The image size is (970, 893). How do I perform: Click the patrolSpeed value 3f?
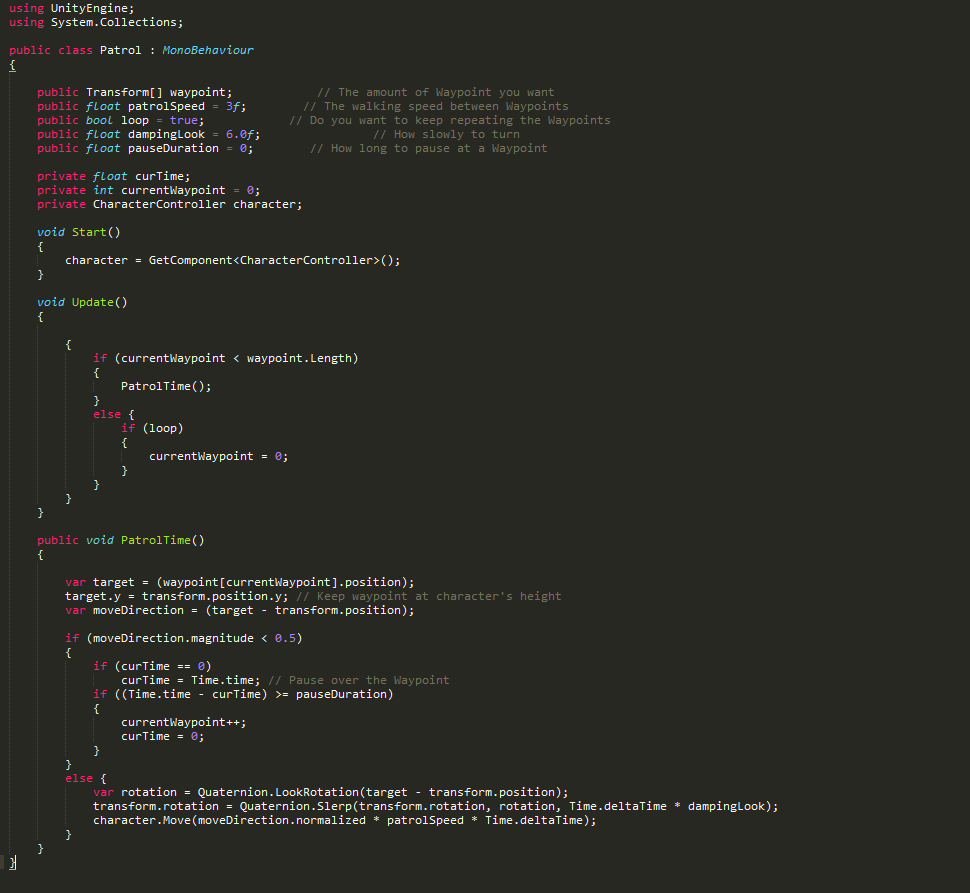click(234, 106)
